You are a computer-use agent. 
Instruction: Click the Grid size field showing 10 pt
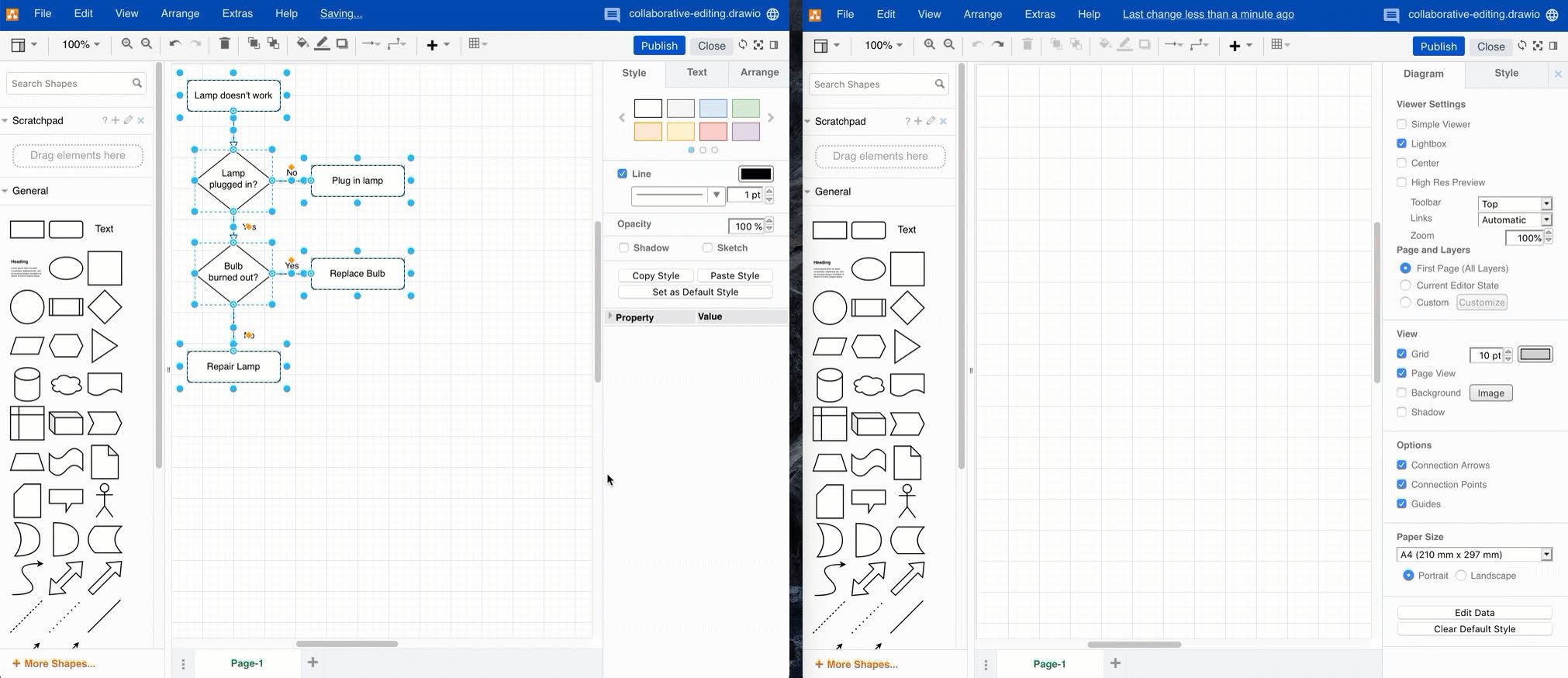(1486, 355)
